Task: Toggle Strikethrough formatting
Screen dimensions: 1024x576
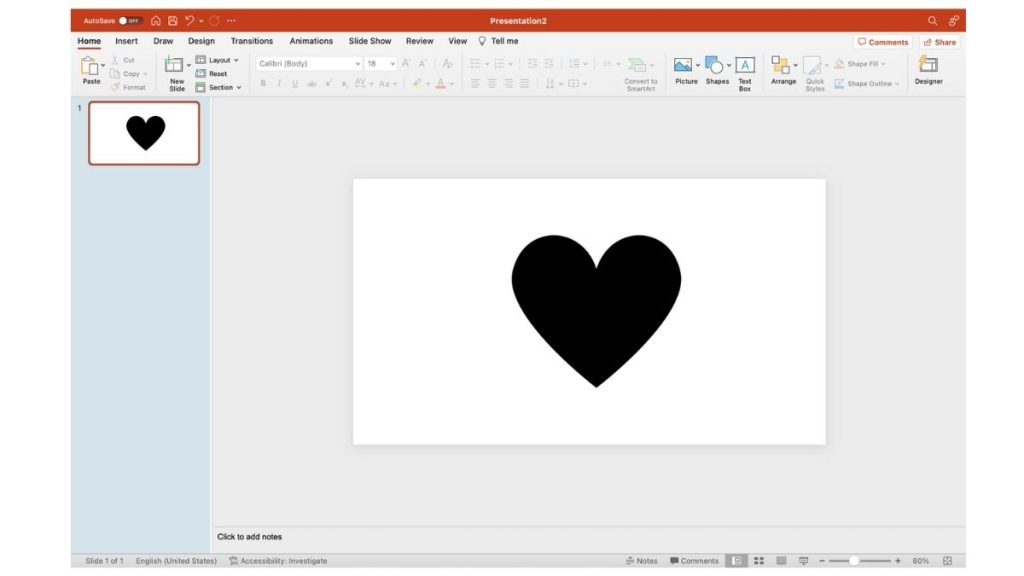Action: pyautogui.click(x=312, y=84)
